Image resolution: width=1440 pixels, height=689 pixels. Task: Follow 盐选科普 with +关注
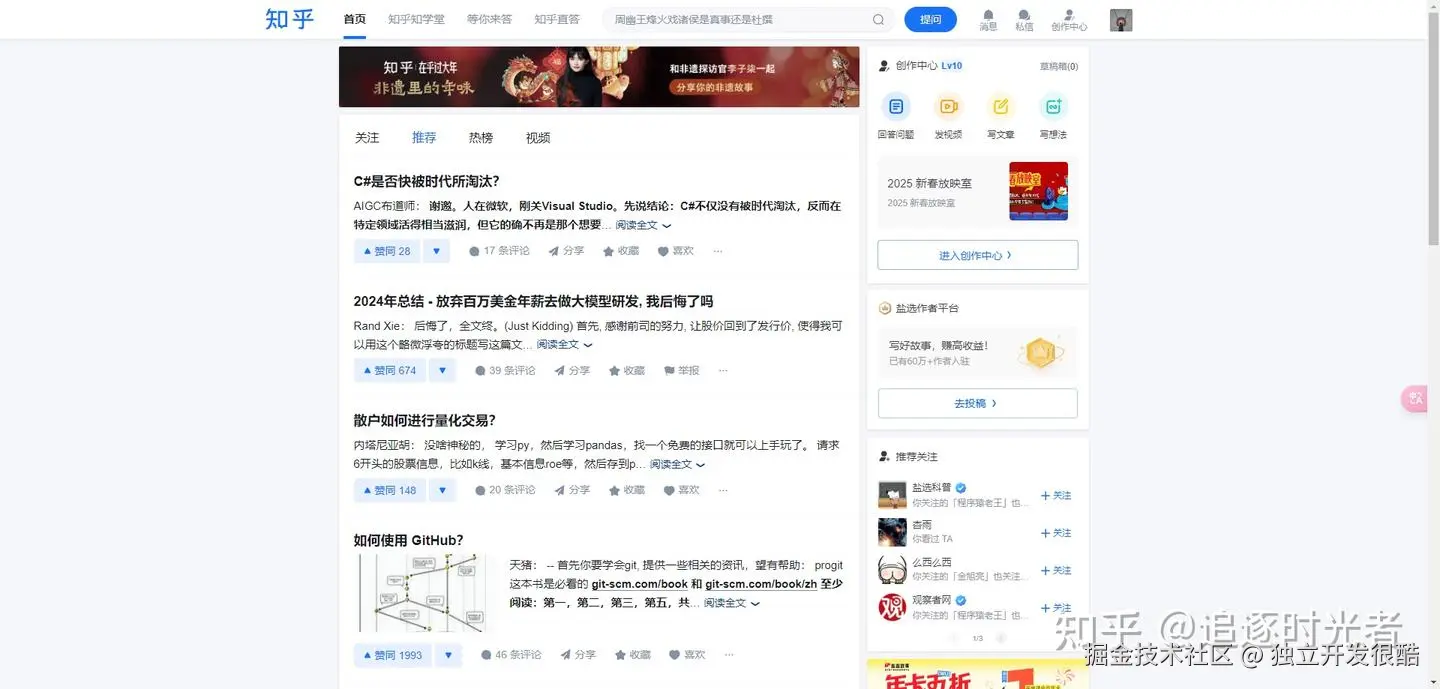[1056, 495]
